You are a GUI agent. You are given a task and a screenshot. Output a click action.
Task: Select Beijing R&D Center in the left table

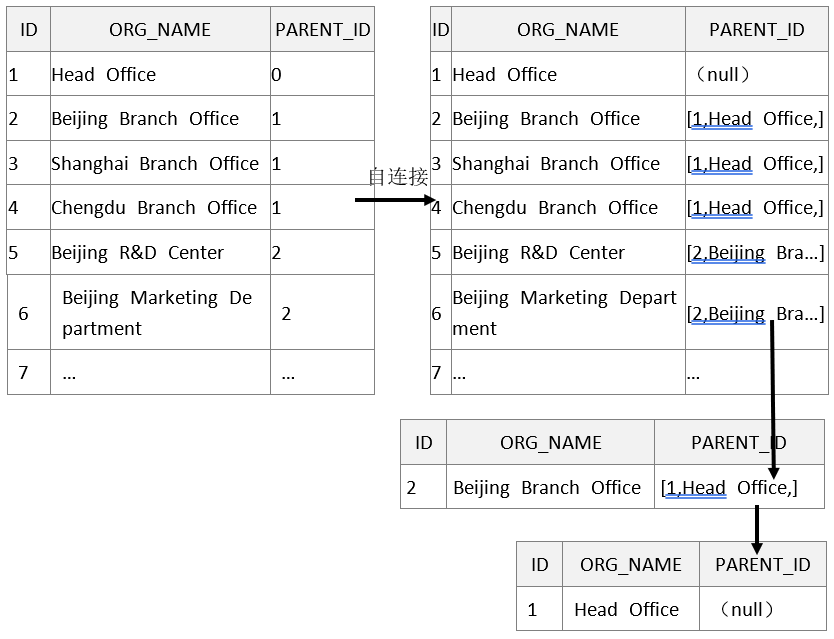(x=138, y=253)
